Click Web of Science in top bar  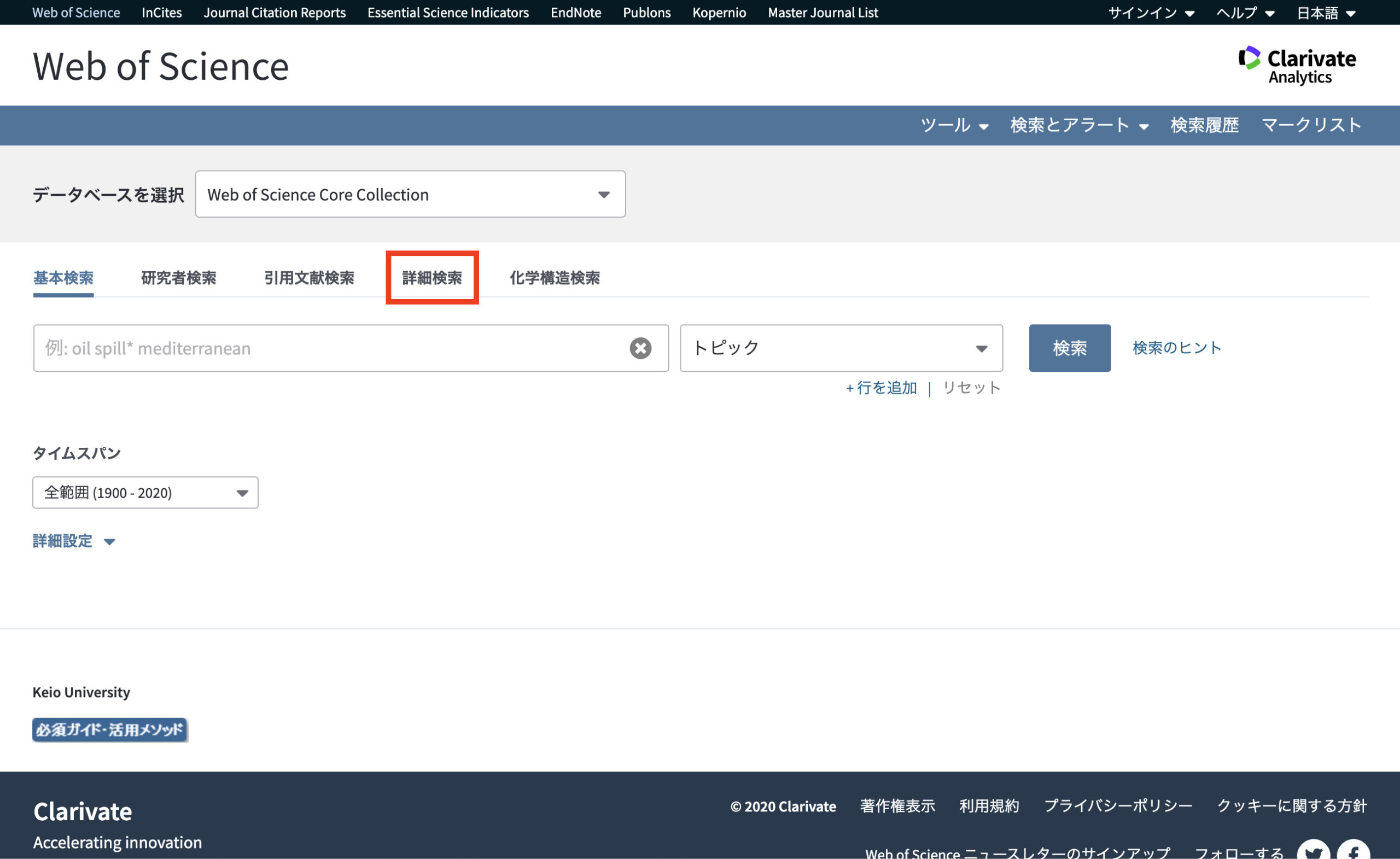[76, 13]
